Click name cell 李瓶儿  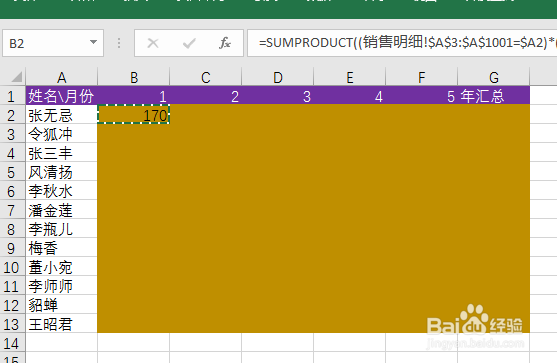pyautogui.click(x=61, y=229)
